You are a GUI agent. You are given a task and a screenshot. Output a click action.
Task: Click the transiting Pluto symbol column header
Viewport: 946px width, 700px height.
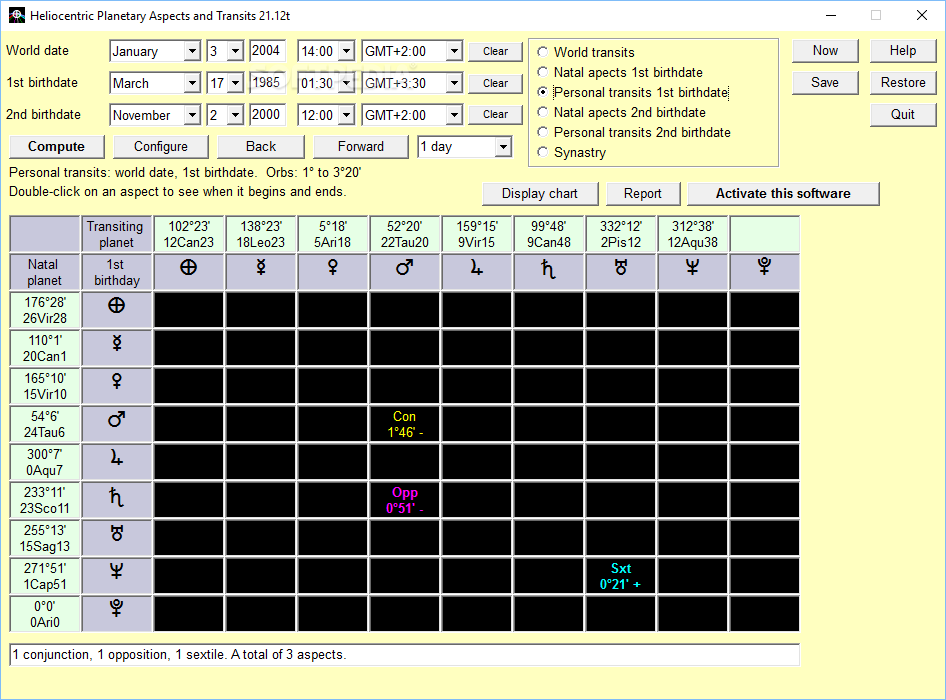coord(764,272)
